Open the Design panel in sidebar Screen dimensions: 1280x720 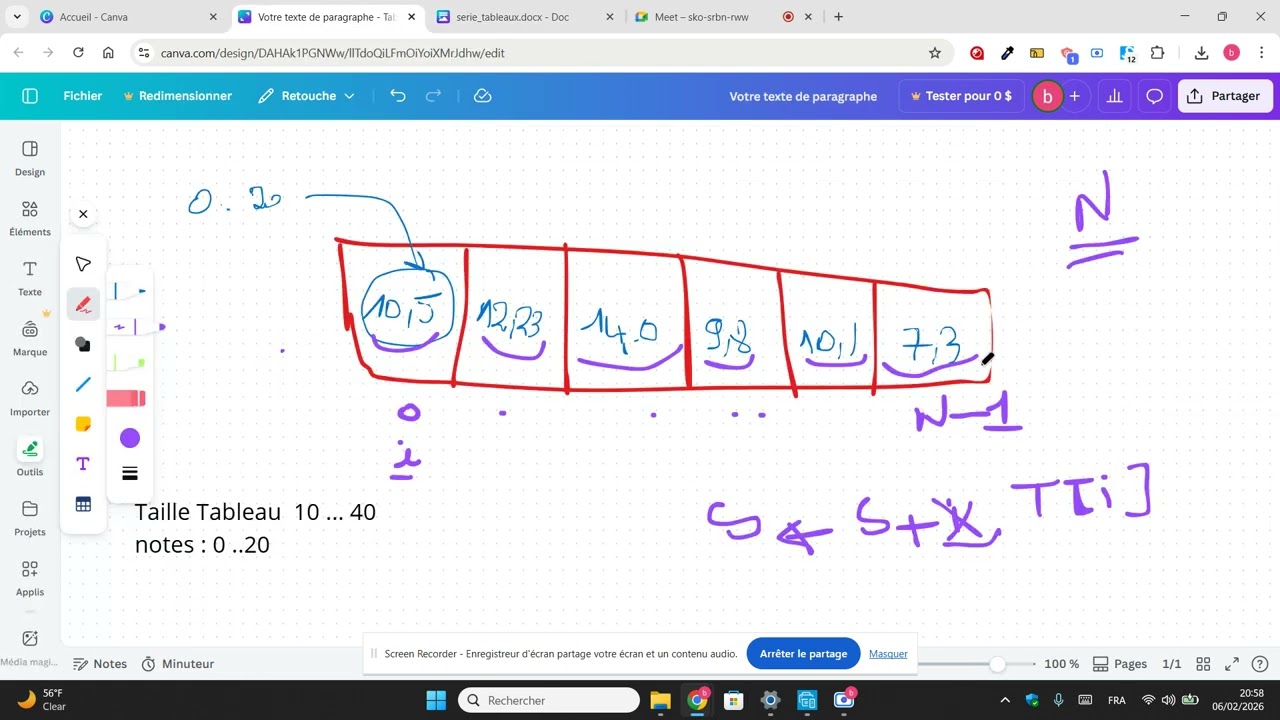pyautogui.click(x=30, y=158)
